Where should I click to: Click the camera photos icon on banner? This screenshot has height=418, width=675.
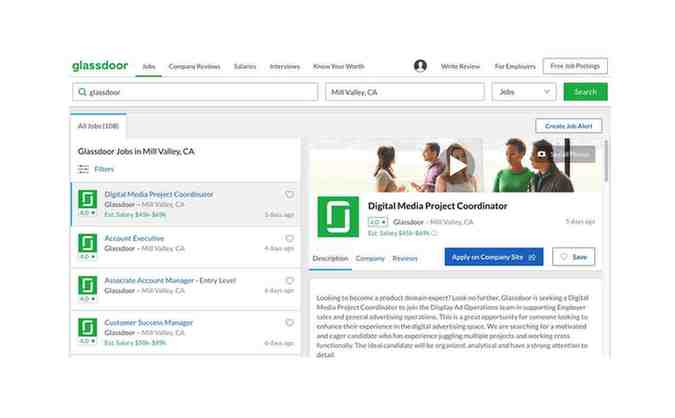pyautogui.click(x=542, y=155)
